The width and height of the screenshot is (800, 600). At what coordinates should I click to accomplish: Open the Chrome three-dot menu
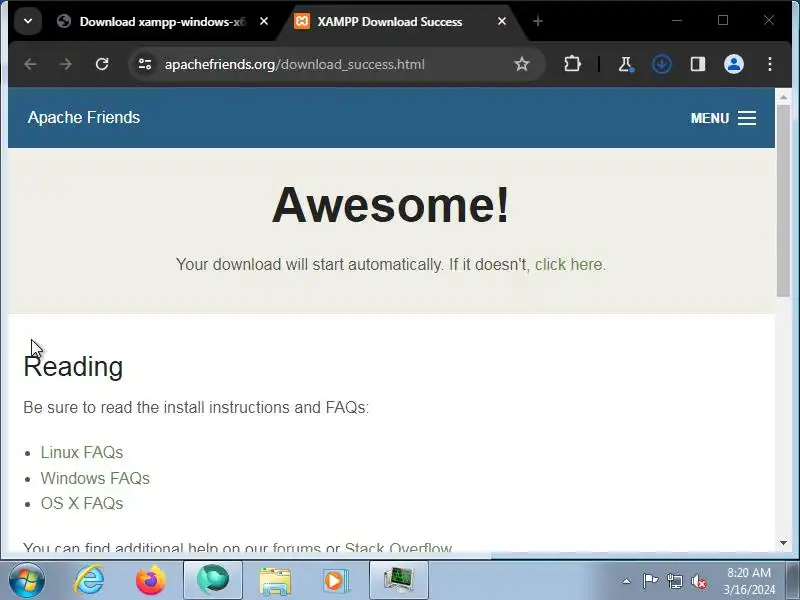(x=770, y=64)
